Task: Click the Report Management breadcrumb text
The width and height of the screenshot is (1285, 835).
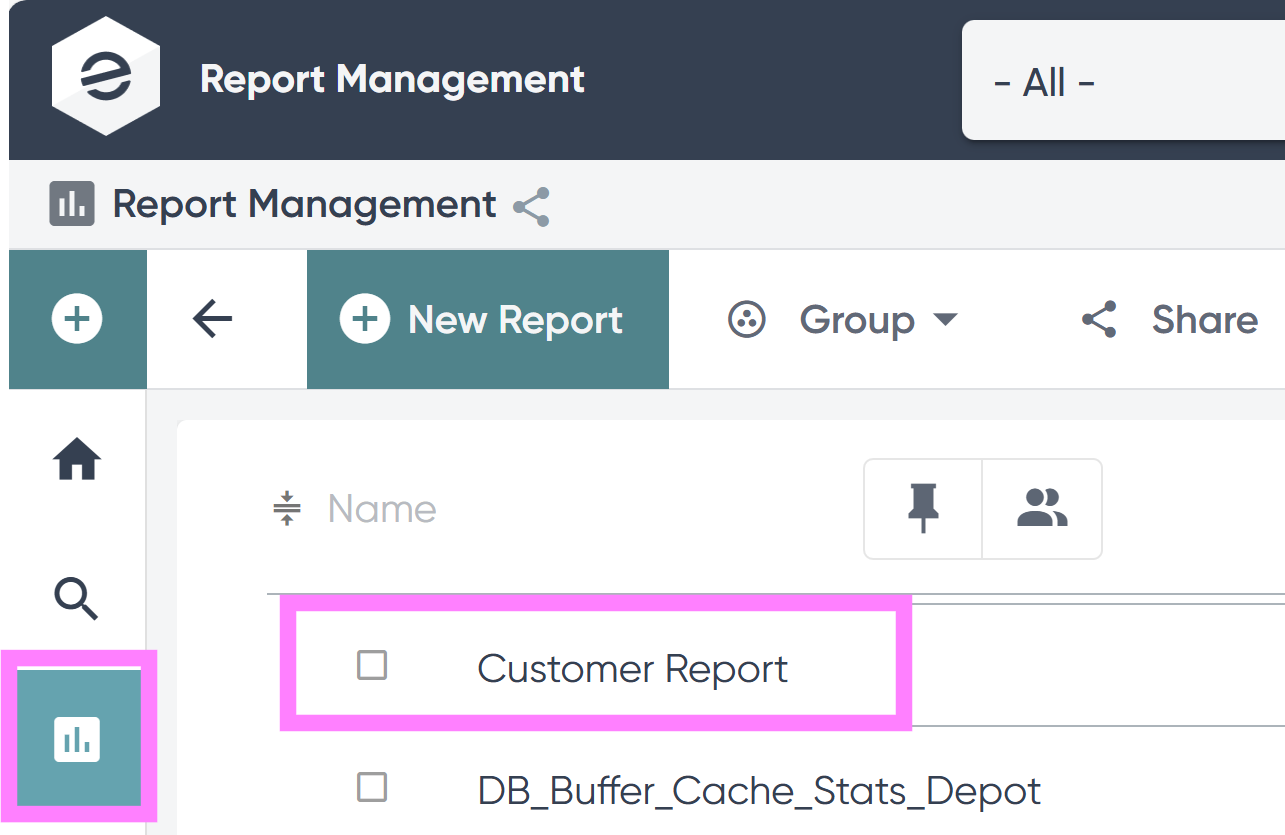Action: 304,204
